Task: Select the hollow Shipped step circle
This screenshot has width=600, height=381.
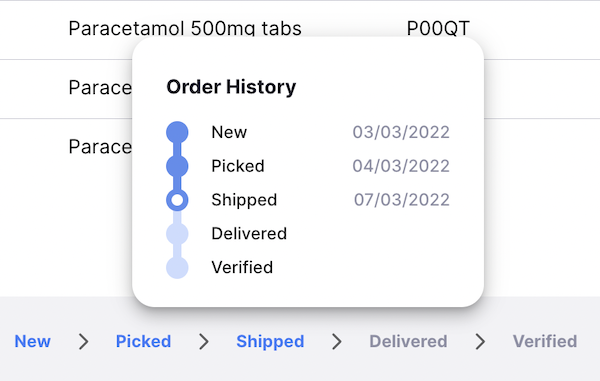Action: pyautogui.click(x=177, y=200)
